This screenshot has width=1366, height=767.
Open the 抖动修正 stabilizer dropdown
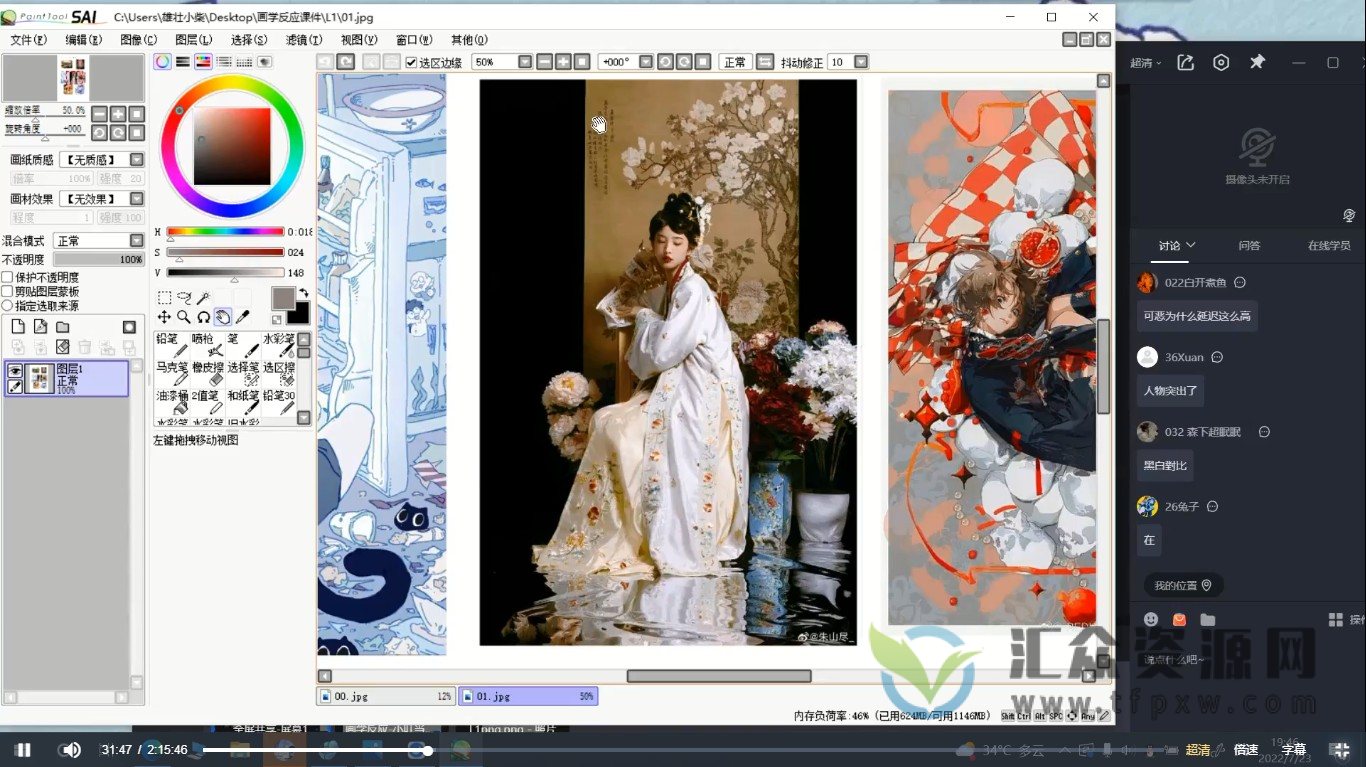(x=860, y=62)
